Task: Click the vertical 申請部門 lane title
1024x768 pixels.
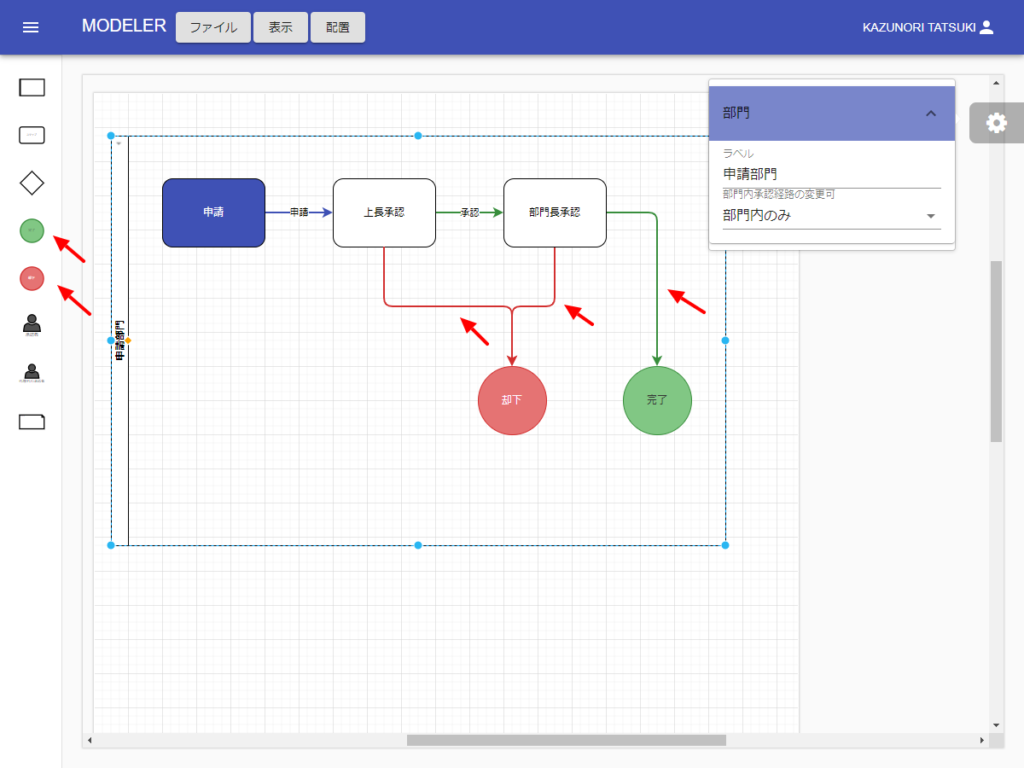Action: (120, 340)
